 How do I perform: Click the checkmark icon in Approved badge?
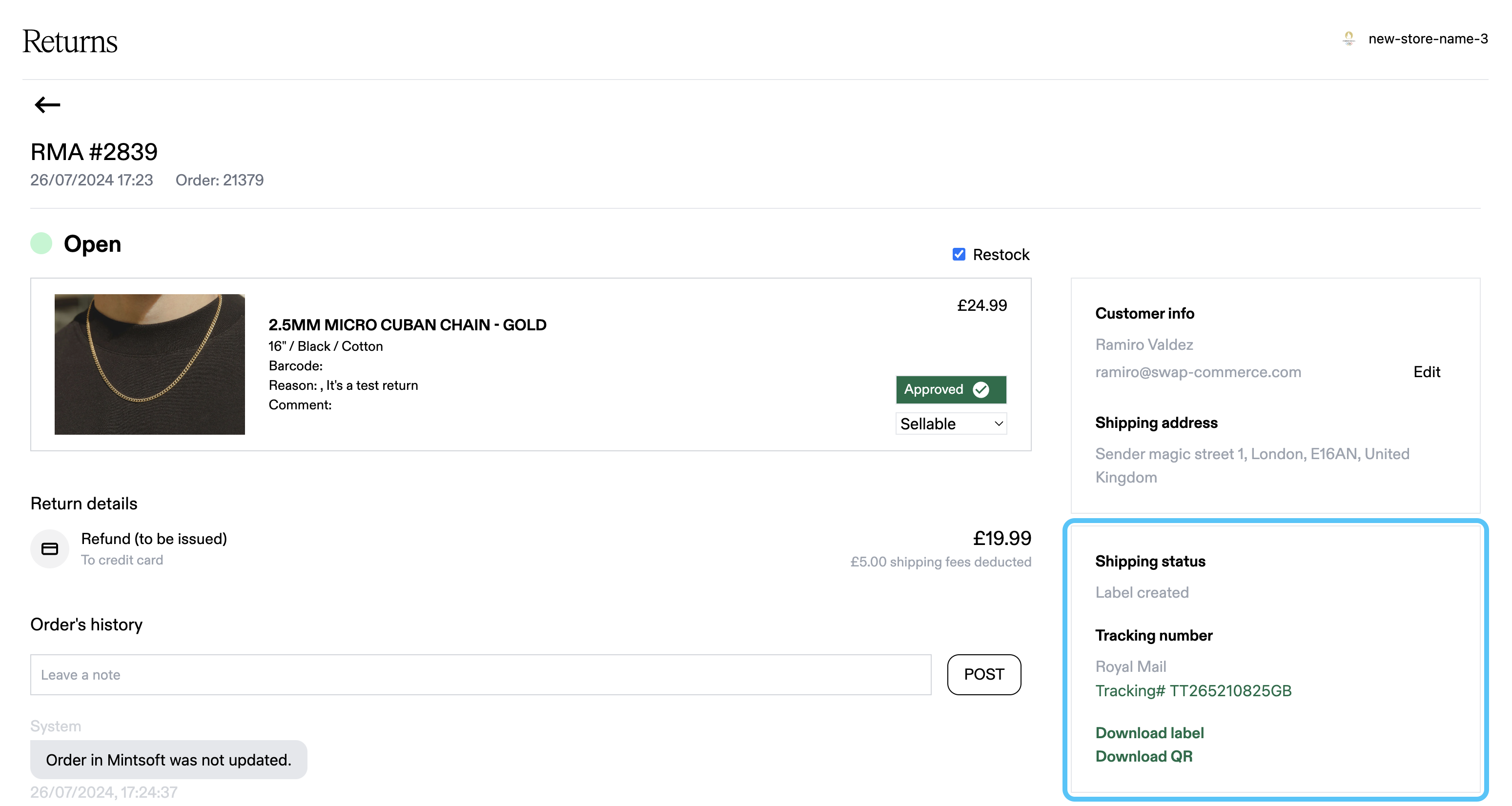point(981,389)
